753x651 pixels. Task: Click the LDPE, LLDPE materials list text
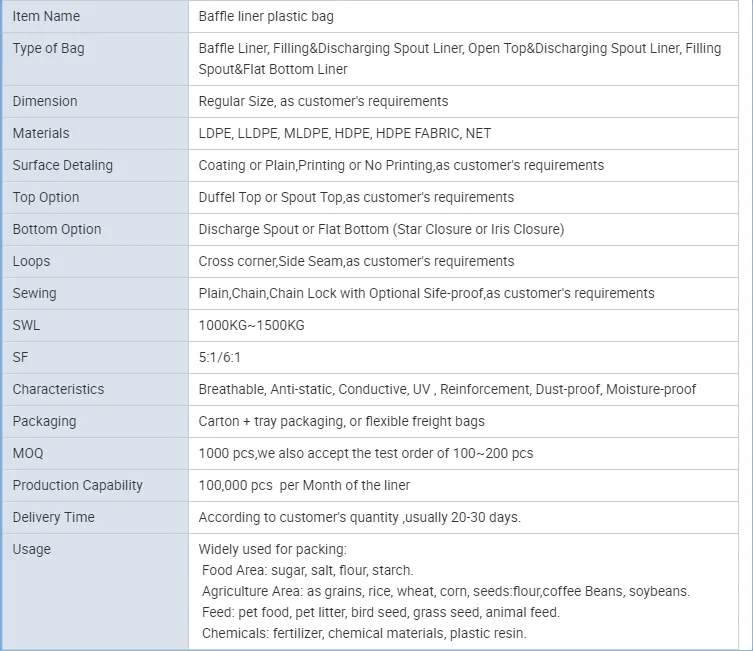[x=345, y=133]
